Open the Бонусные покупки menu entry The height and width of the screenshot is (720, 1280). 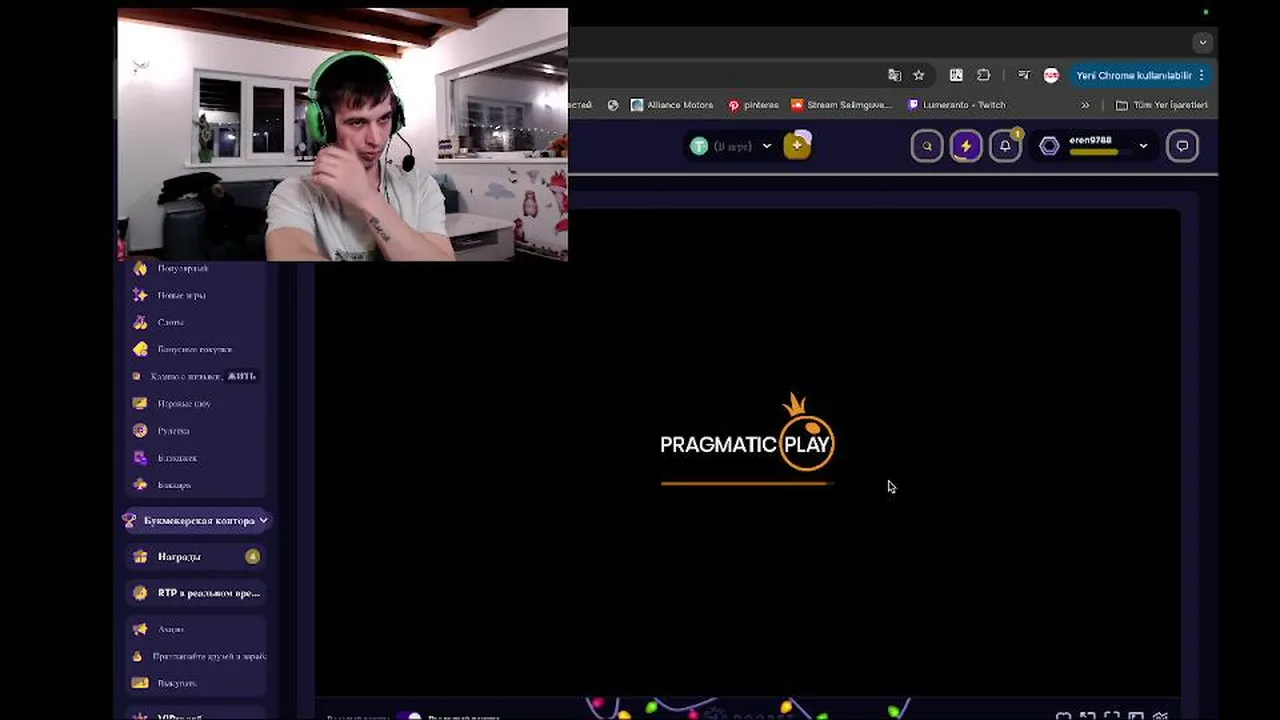195,349
